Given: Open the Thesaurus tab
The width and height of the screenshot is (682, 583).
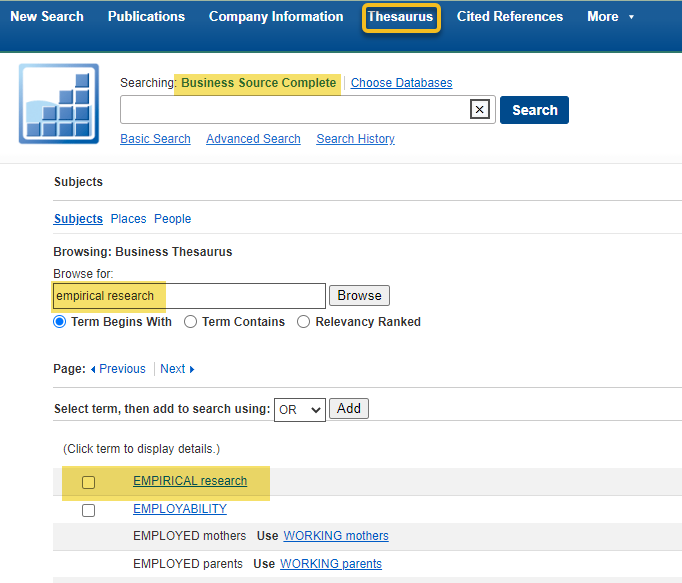Looking at the screenshot, I should [400, 17].
